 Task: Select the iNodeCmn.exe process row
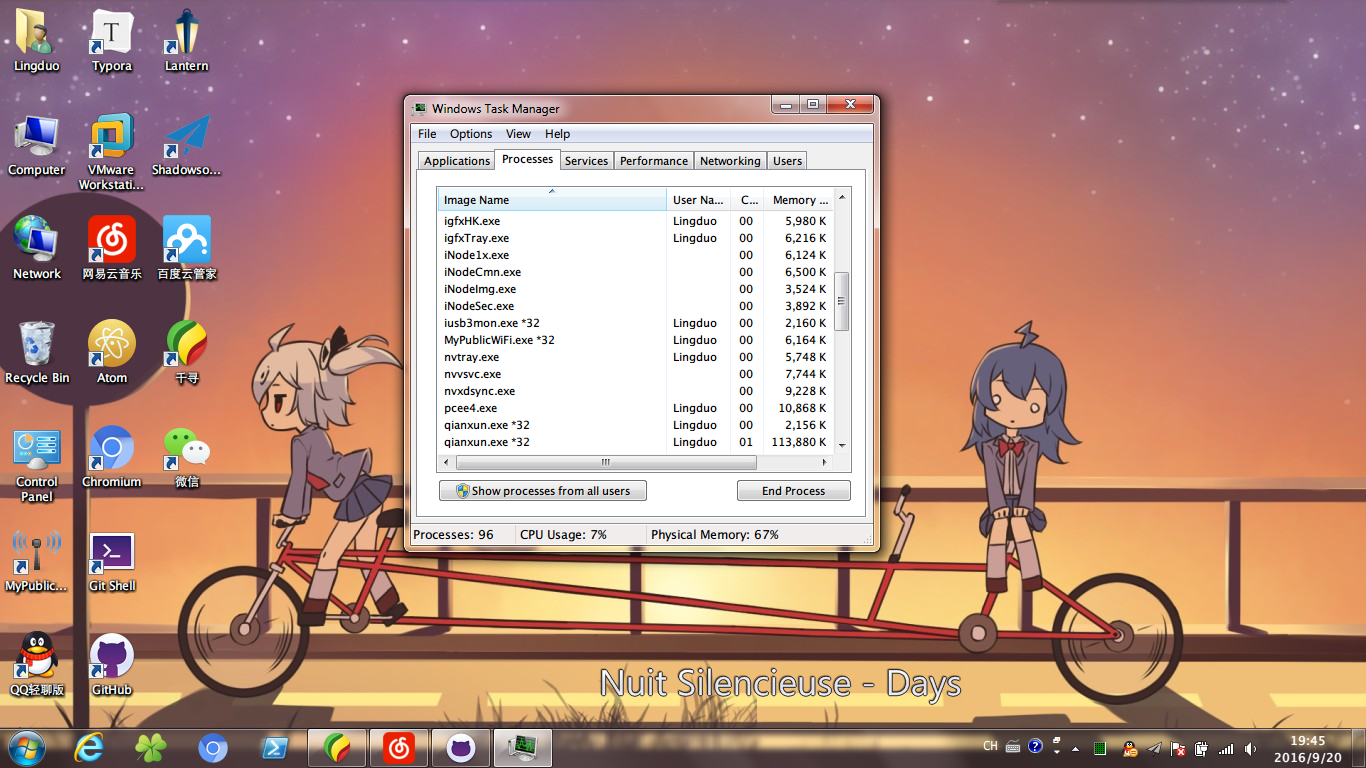pos(635,272)
